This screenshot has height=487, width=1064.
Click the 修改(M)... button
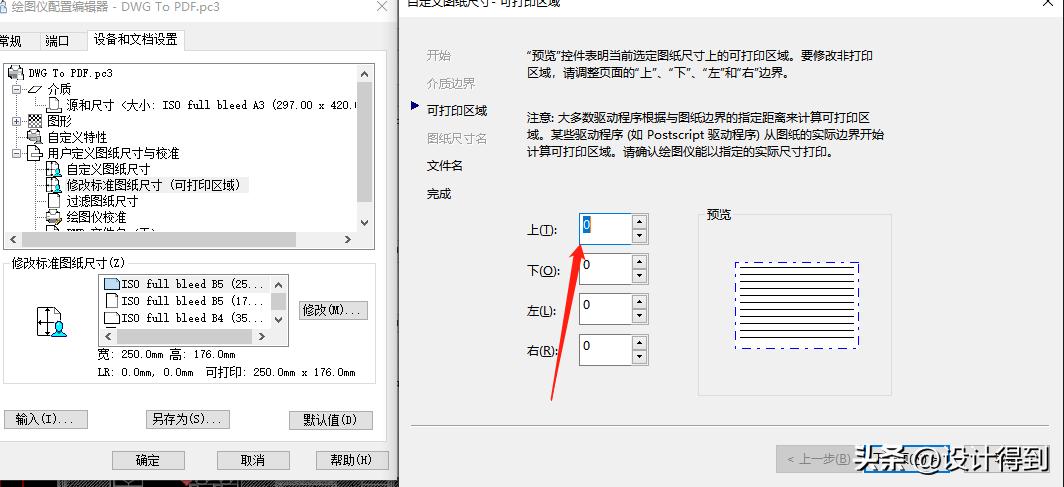click(x=333, y=310)
